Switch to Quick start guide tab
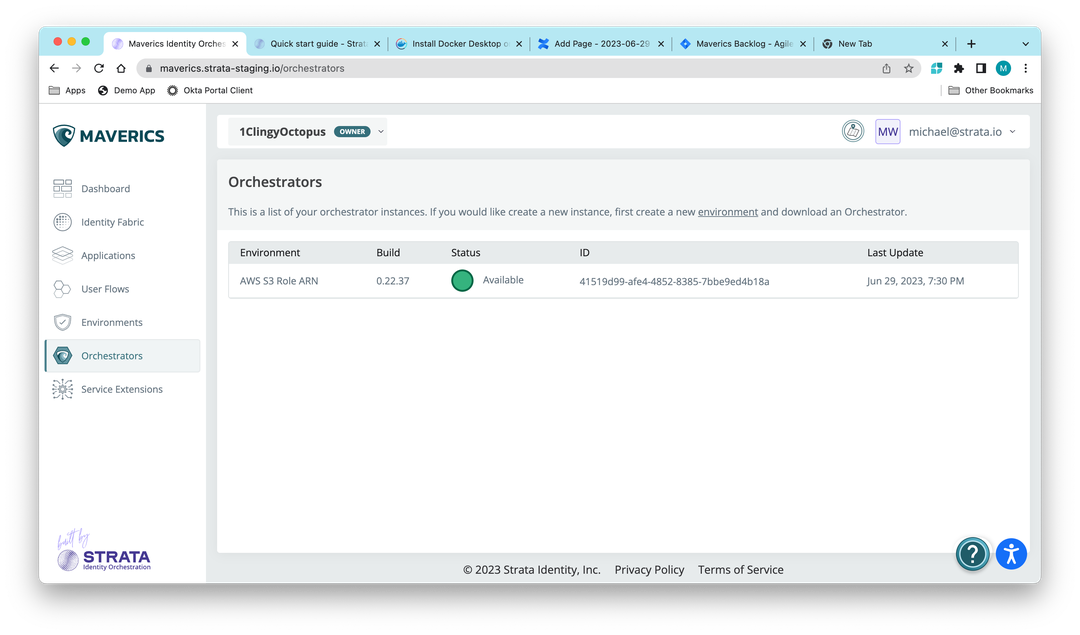1080x635 pixels. coord(317,43)
